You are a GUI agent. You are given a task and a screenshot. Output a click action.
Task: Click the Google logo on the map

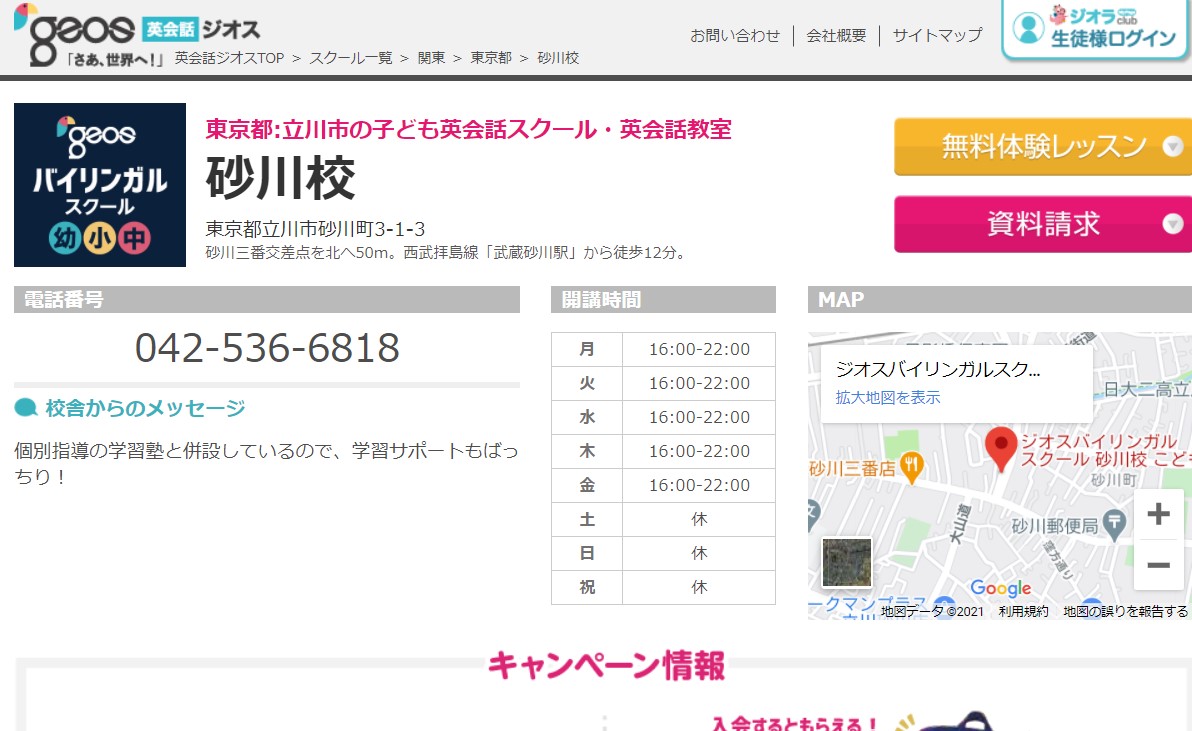tap(1000, 587)
